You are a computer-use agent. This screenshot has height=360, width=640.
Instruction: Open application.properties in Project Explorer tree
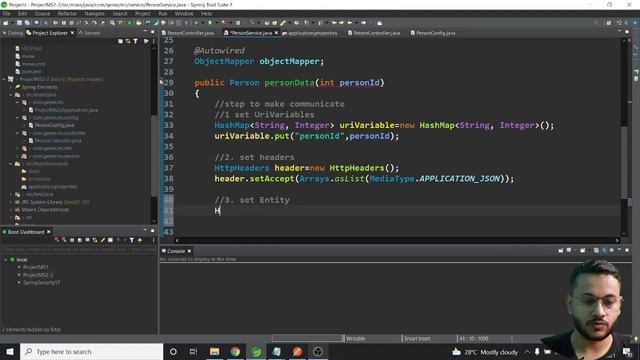click(x=53, y=187)
